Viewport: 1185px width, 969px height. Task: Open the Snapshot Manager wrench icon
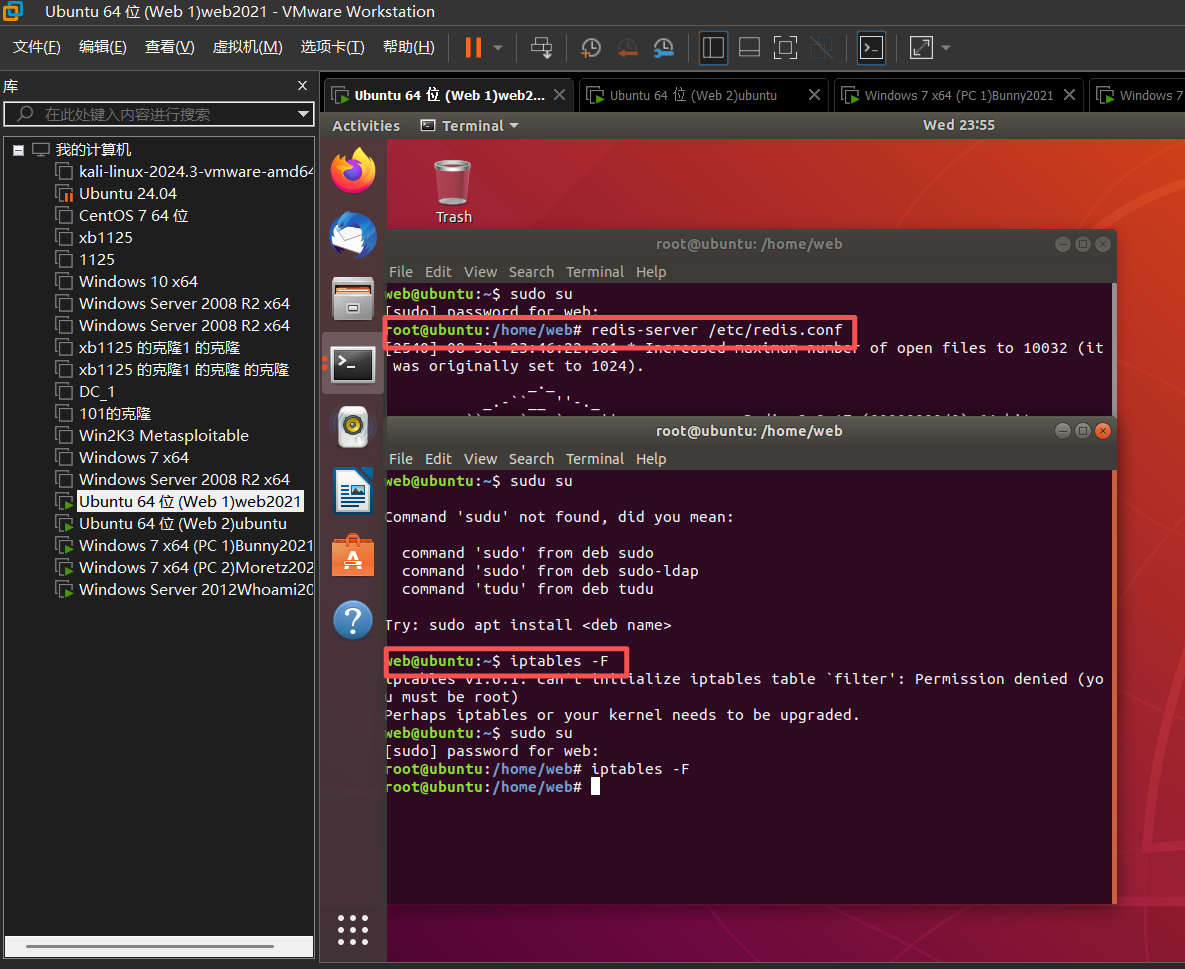[x=663, y=48]
